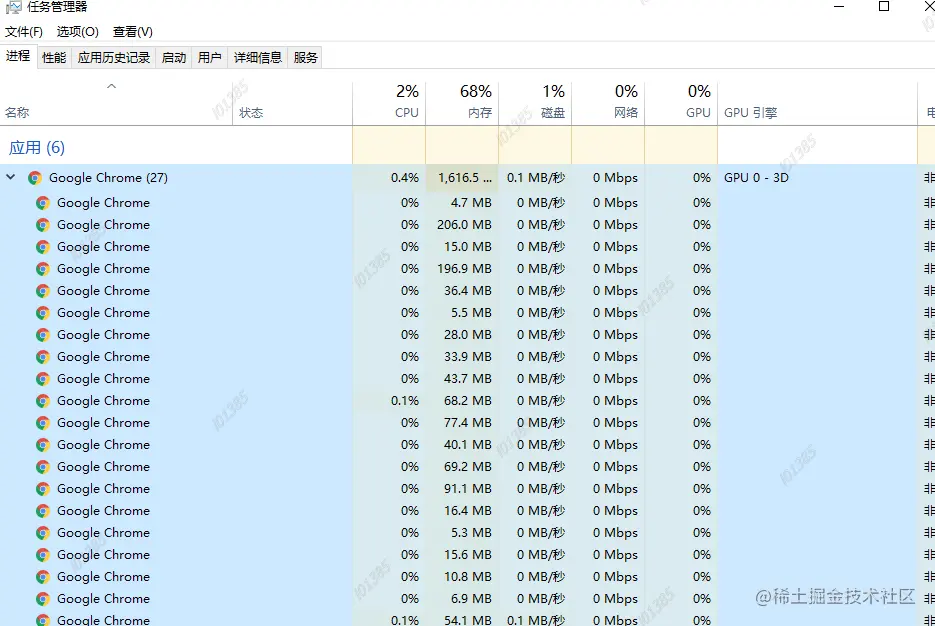
Task: Click the 0.4% CPU cell of Chrome group
Action: pos(389,178)
